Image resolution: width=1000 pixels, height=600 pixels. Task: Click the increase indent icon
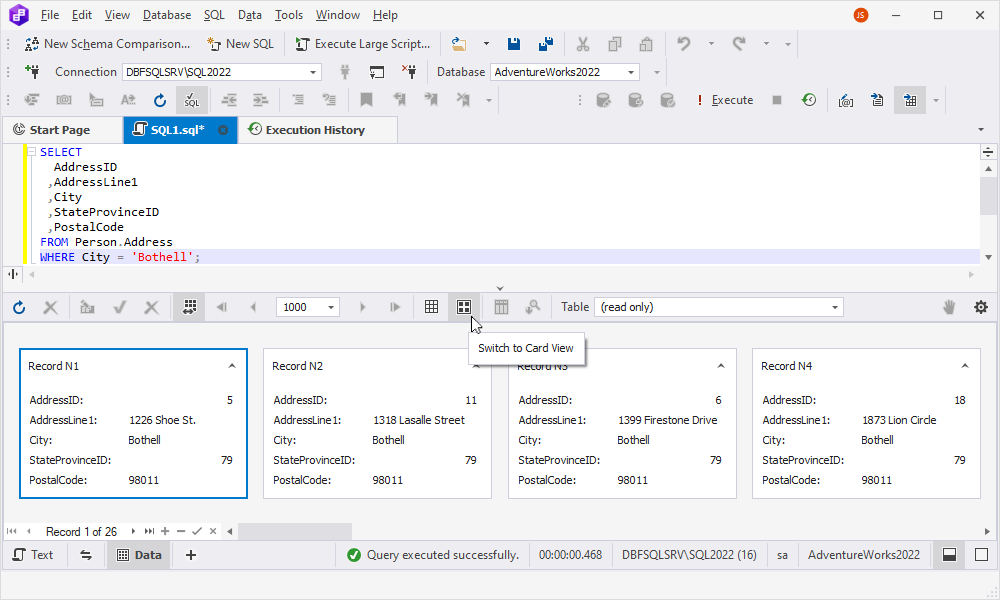click(x=261, y=100)
